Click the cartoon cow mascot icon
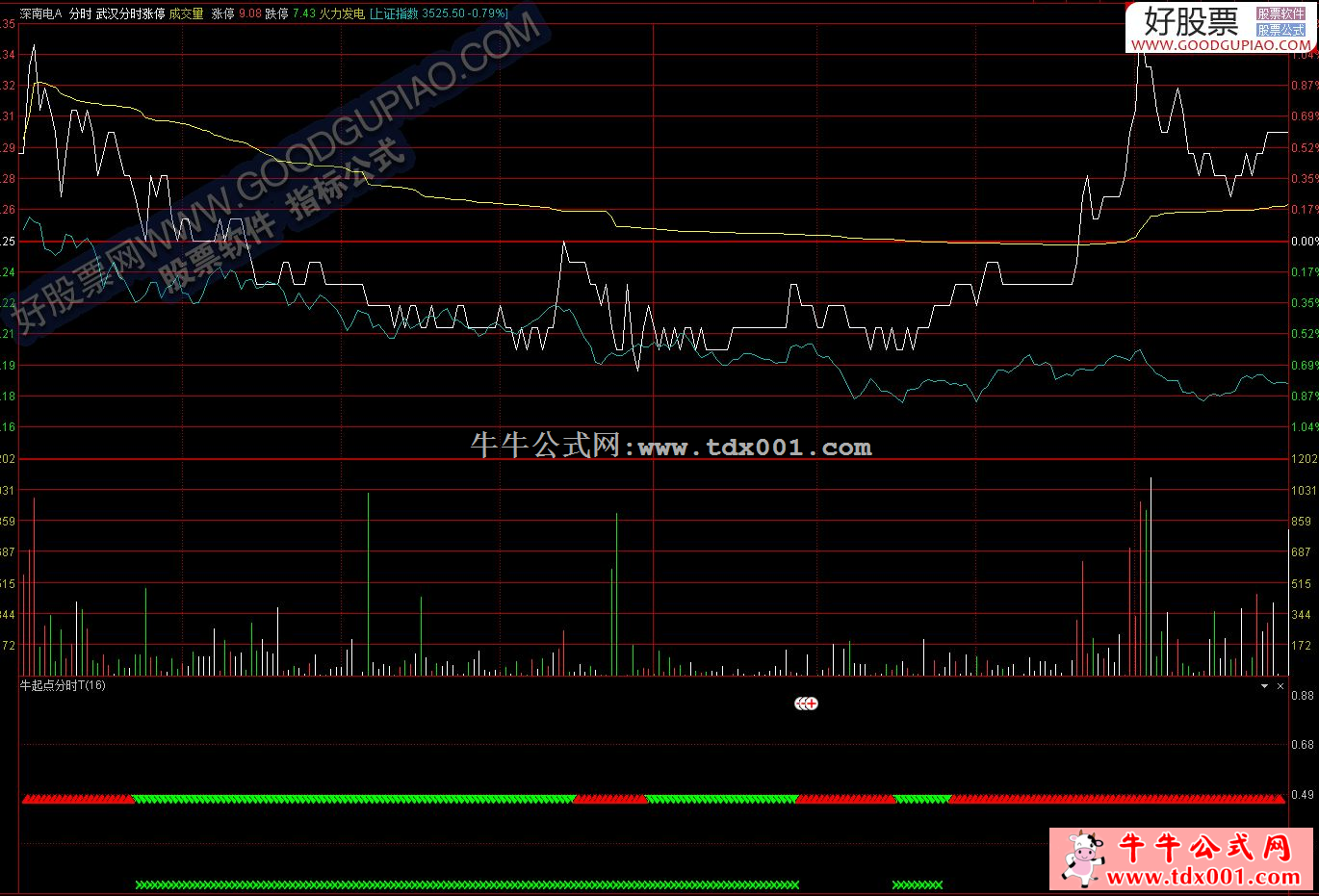This screenshot has width=1319, height=896. coord(1083,858)
